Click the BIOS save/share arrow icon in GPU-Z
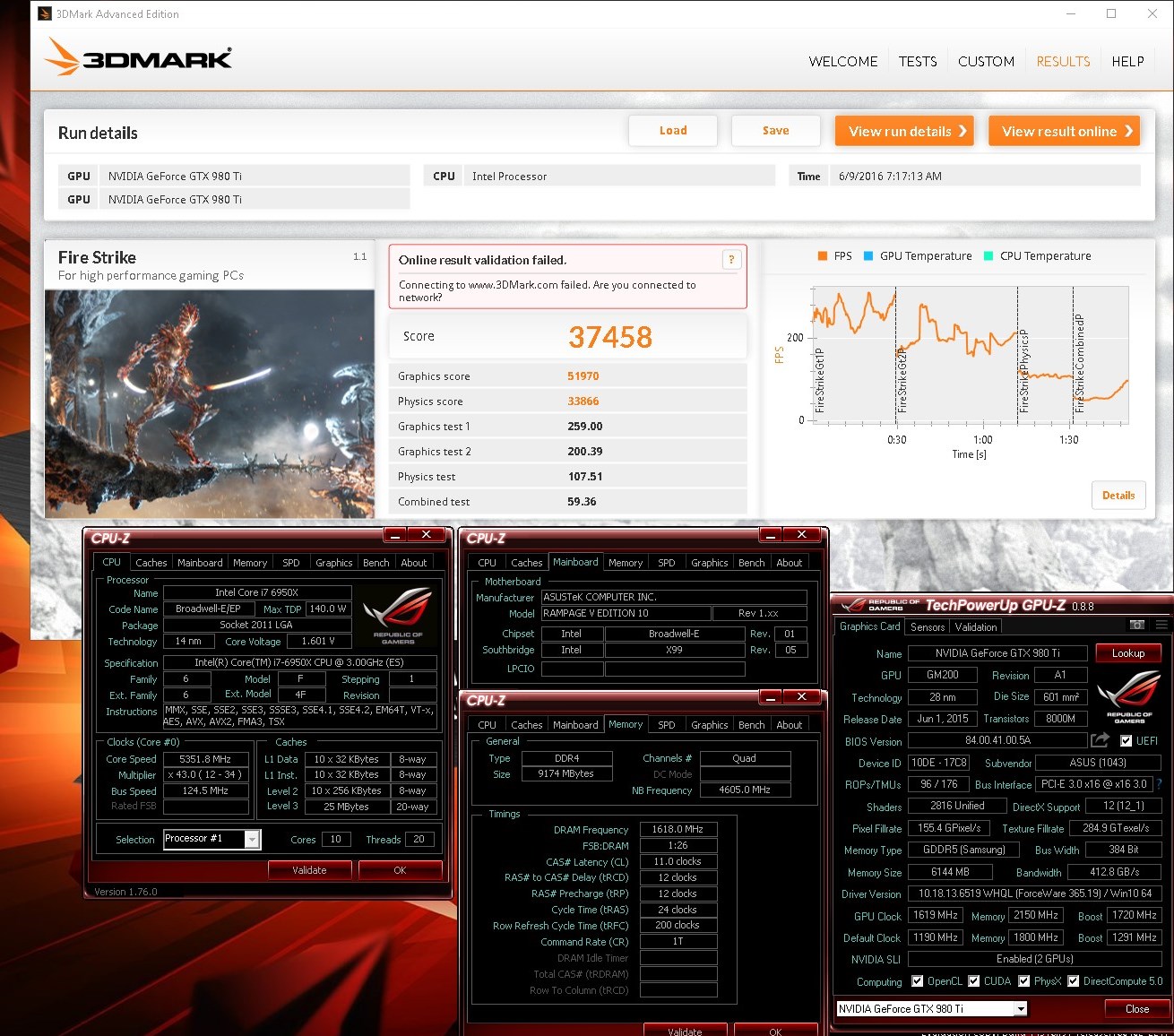This screenshot has width=1174, height=1036. click(x=1100, y=740)
